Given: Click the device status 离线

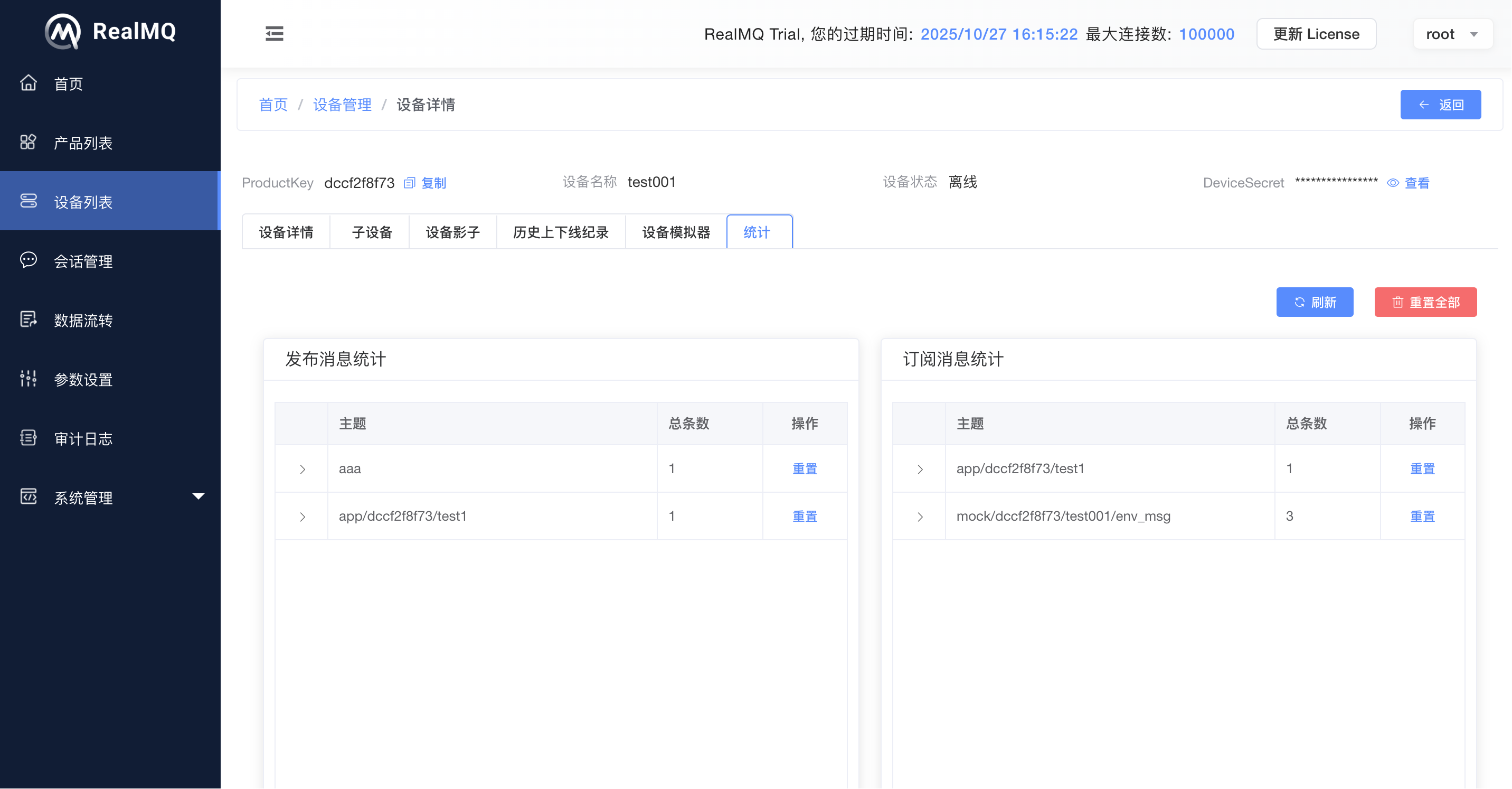Looking at the screenshot, I should pos(962,182).
